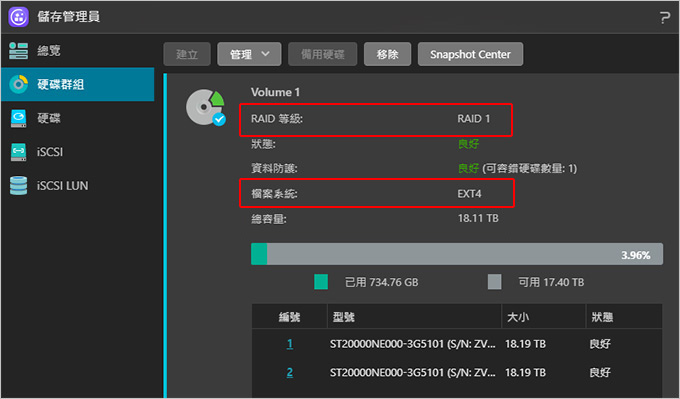Click the 儲存管理員 window title
680x399 pixels.
coord(69,16)
